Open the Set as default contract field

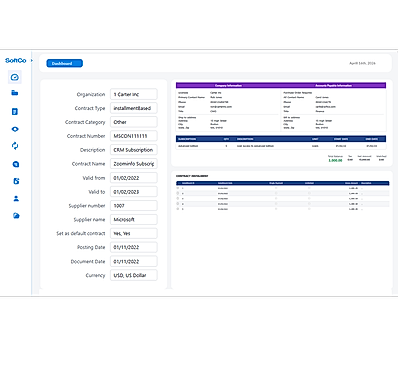tap(134, 233)
